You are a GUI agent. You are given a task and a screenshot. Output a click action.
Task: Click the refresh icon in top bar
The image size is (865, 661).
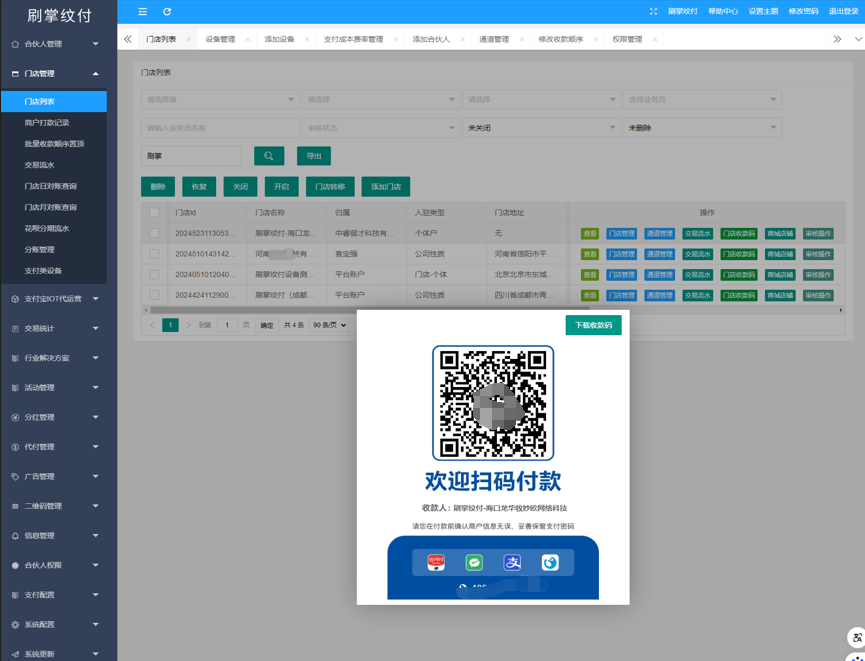(x=167, y=11)
